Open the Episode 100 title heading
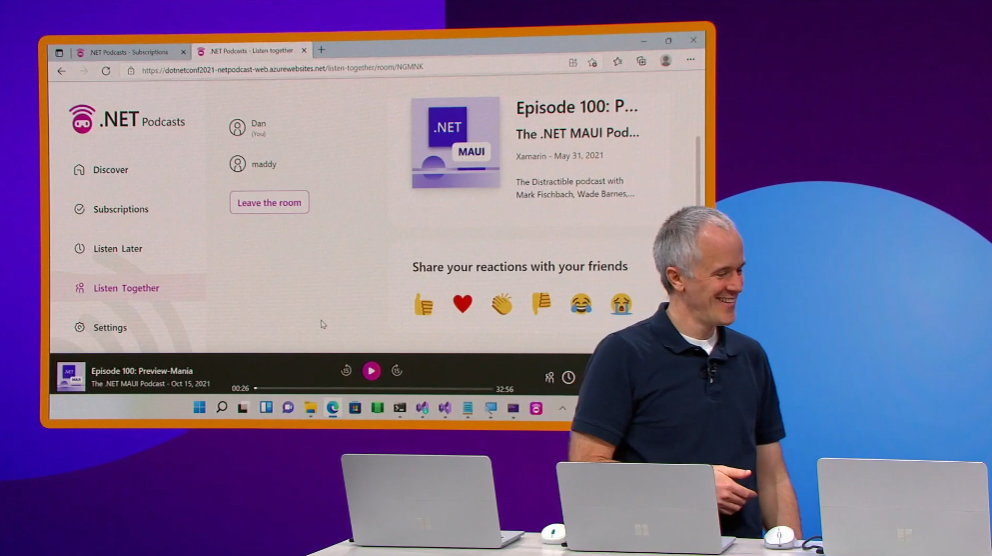 click(x=577, y=107)
